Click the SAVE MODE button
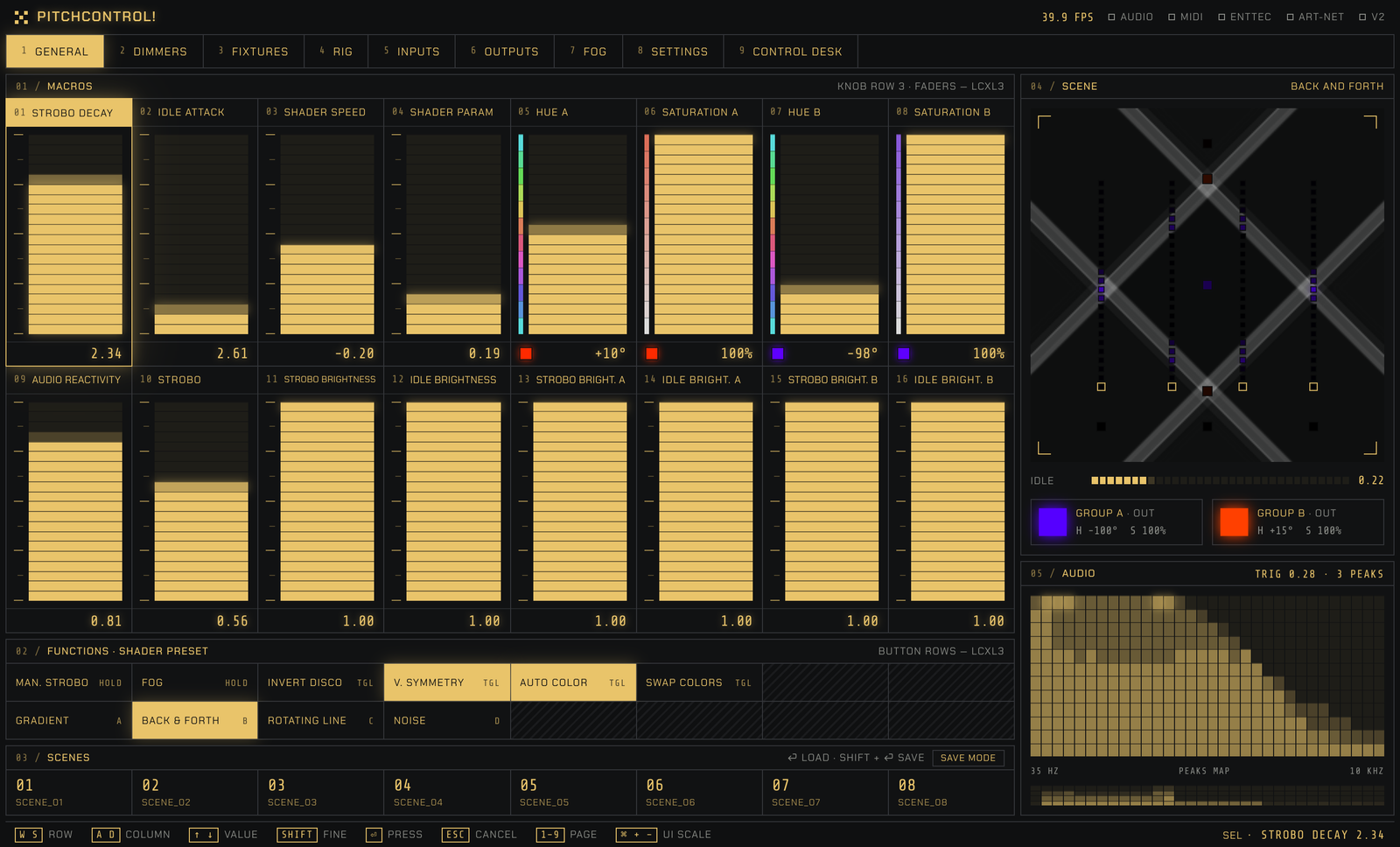This screenshot has width=1400, height=847. [x=968, y=758]
